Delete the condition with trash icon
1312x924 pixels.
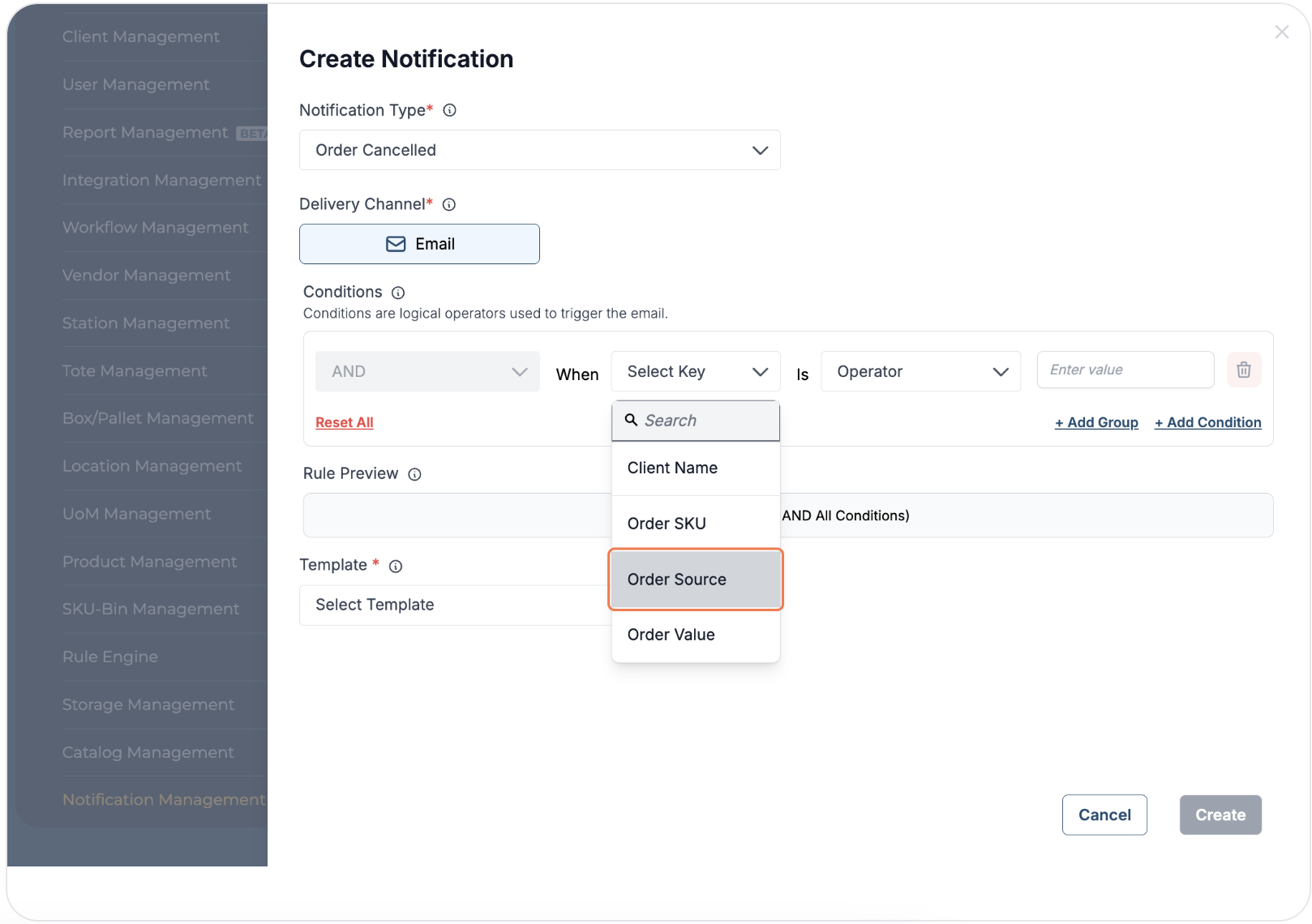tap(1243, 370)
